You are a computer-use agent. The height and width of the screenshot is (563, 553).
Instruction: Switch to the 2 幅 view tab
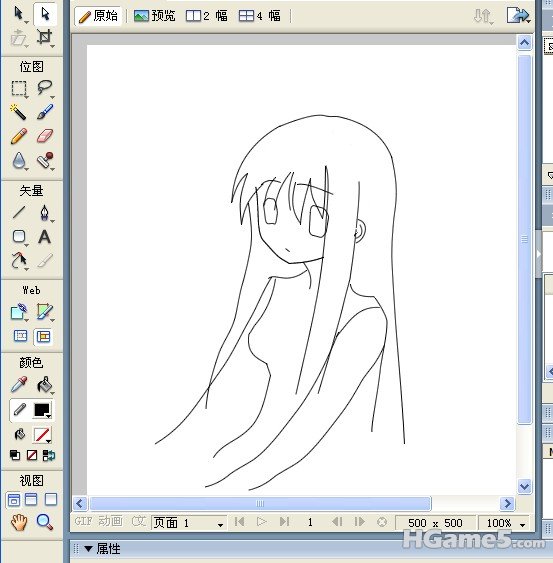[x=207, y=16]
